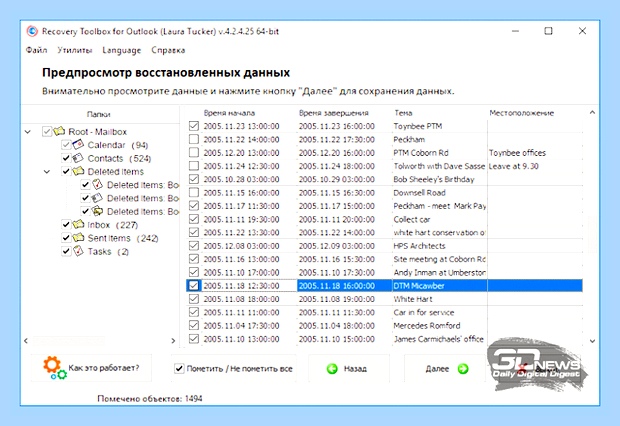Click the Calendar folder icon
Screen dimensions: 620x426
coord(78,144)
